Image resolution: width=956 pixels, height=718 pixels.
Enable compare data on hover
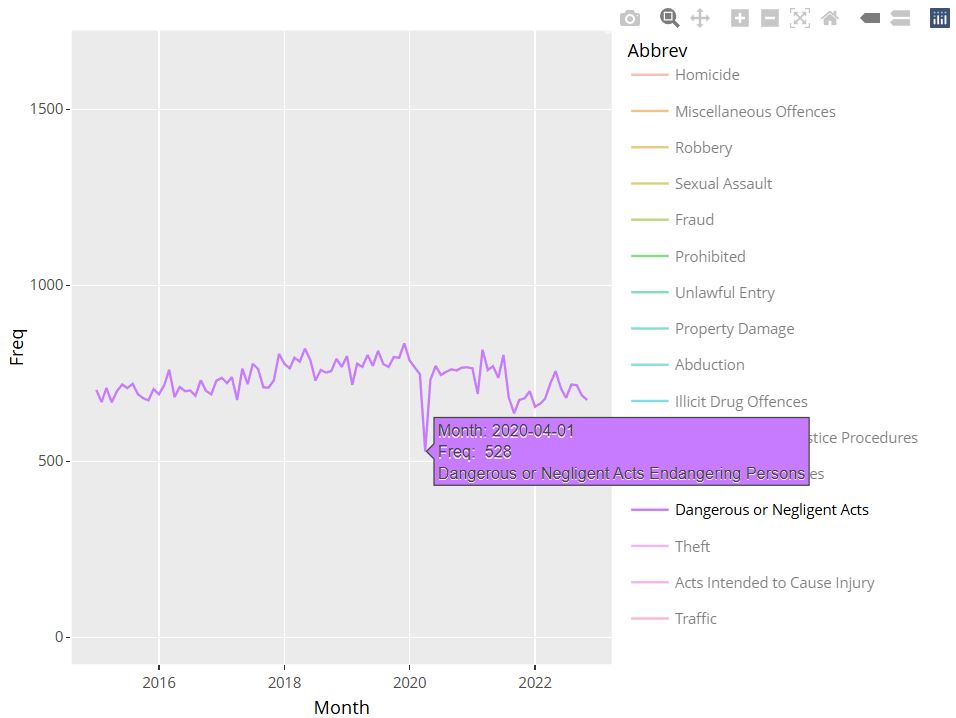tap(899, 18)
